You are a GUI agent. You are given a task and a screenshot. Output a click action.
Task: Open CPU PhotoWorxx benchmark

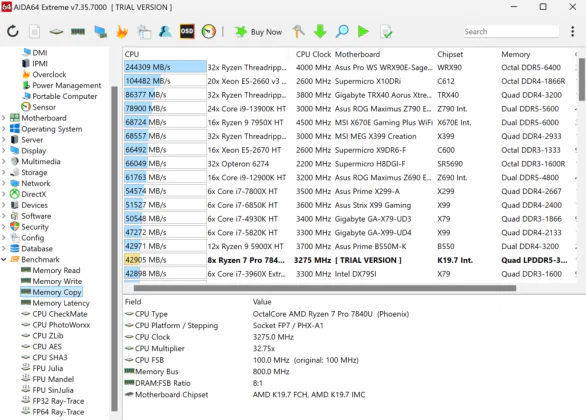(61, 325)
